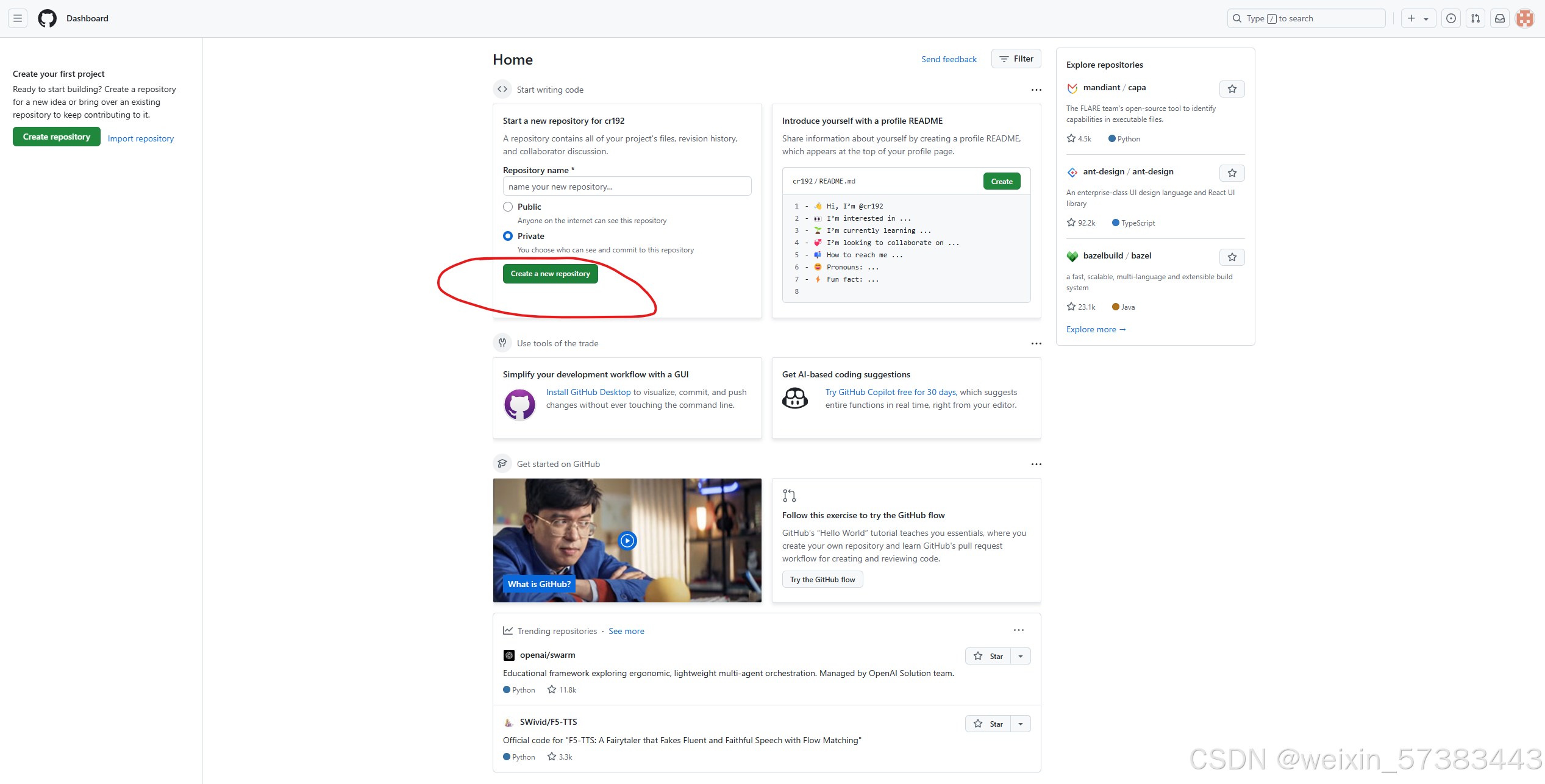Star the bazelbuild/bazel repository
Viewport: 1545px width, 784px height.
[x=1232, y=257]
